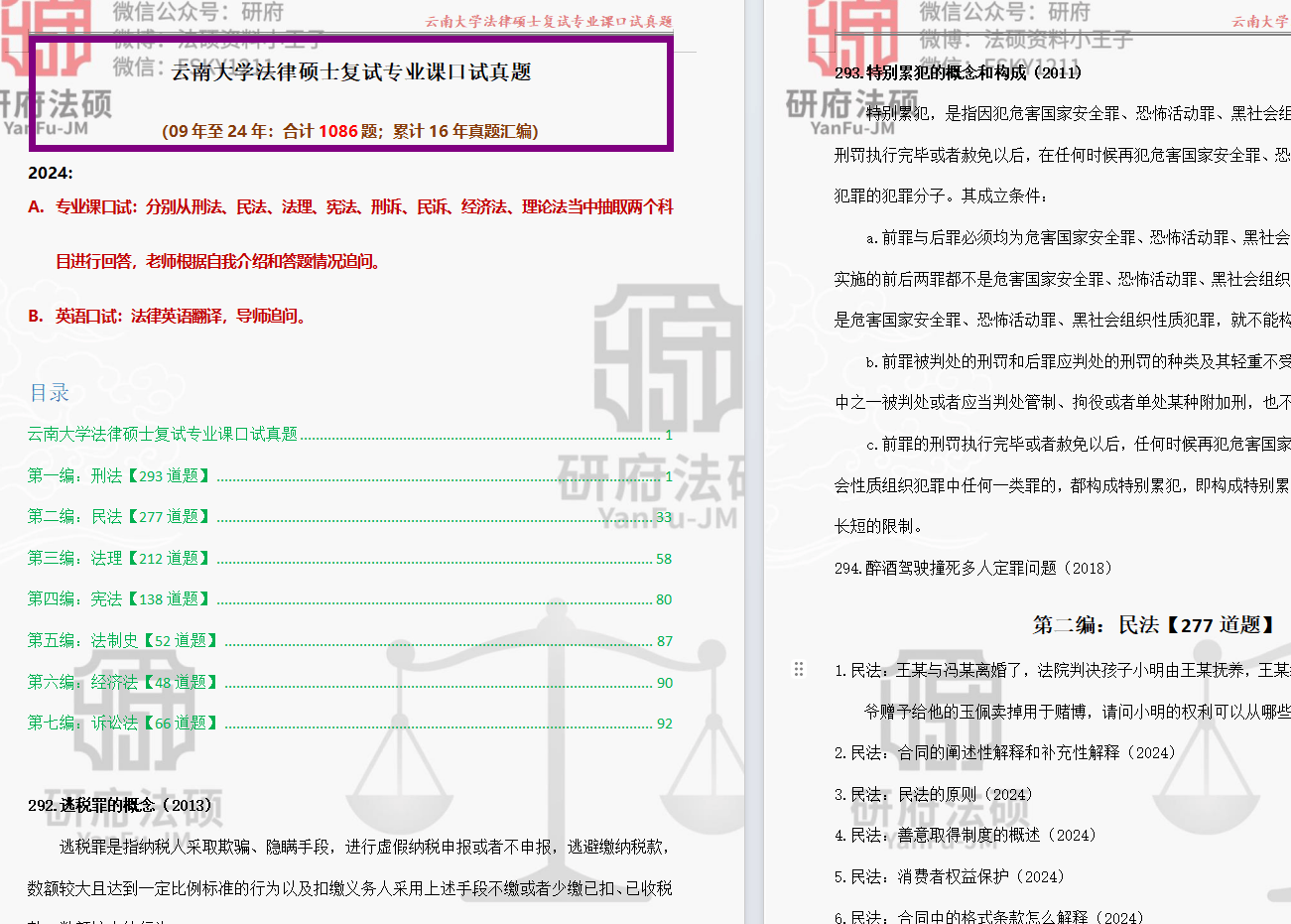The width and height of the screenshot is (1291, 924).
Task: Jump to contents entry 第七编：诉讼法【66道题】
Action: click(x=350, y=723)
